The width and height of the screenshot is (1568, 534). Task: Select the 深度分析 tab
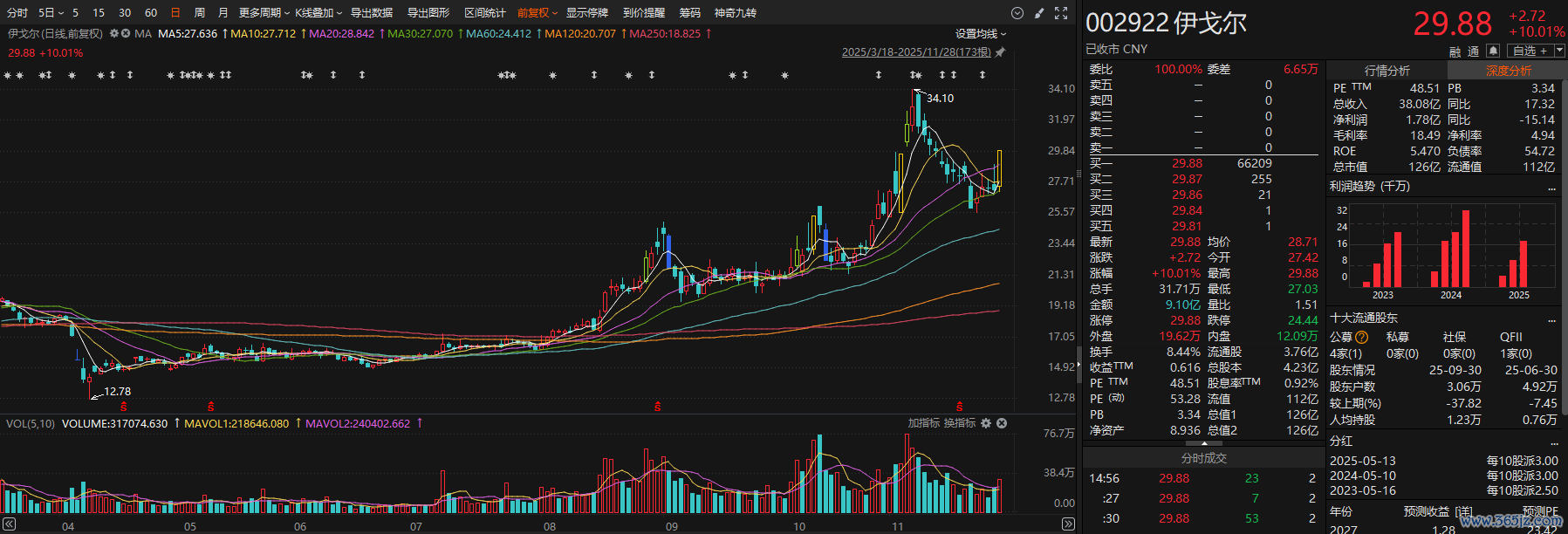(1508, 71)
